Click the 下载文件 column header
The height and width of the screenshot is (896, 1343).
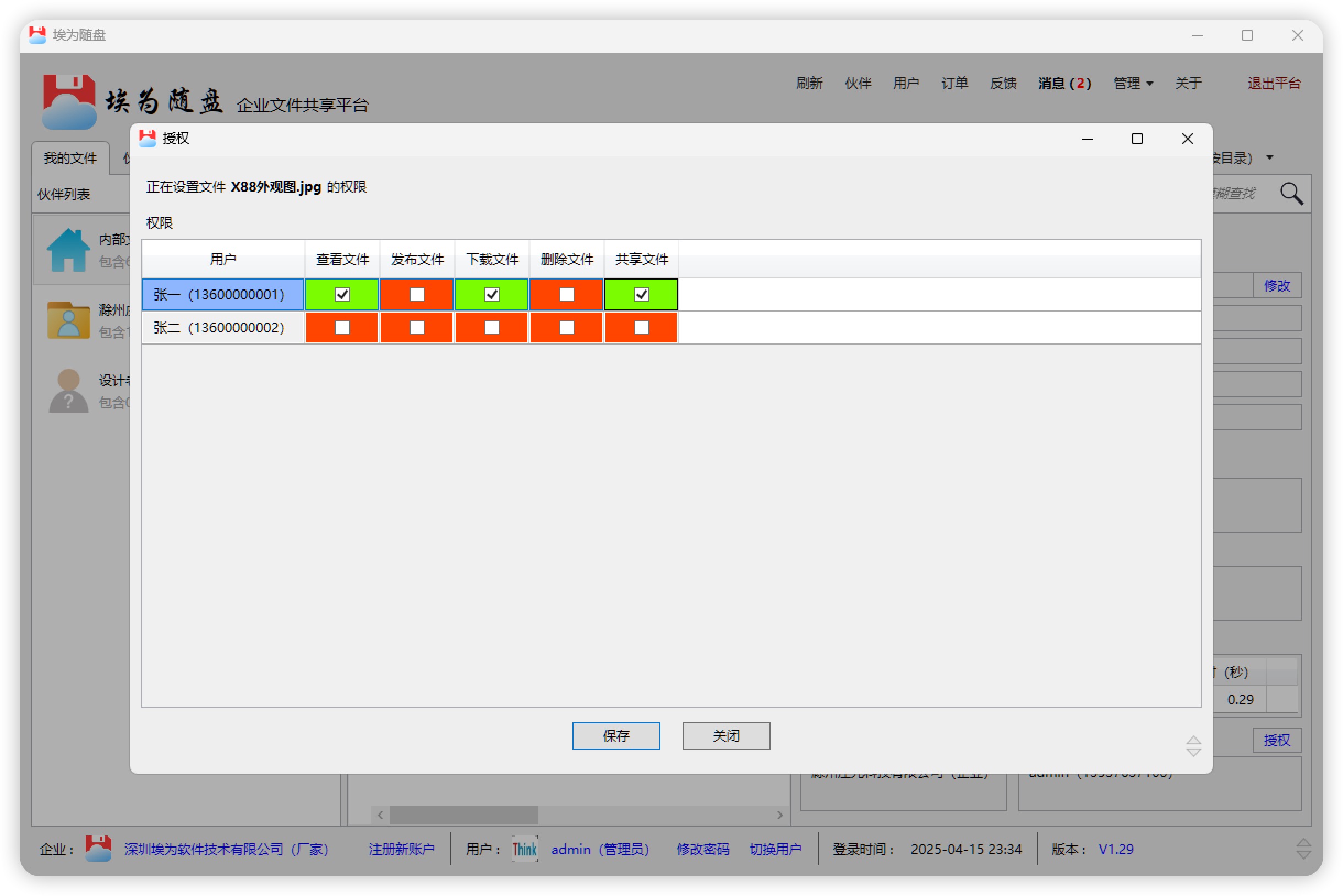(x=492, y=259)
